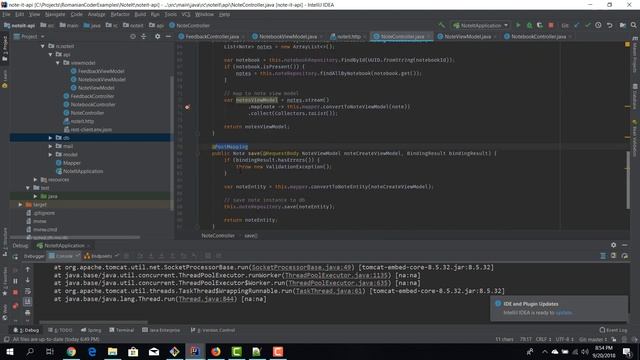Click the Git revert arrow icon
Image resolution: width=640 pixels, height=360 pixels.
[609, 25]
